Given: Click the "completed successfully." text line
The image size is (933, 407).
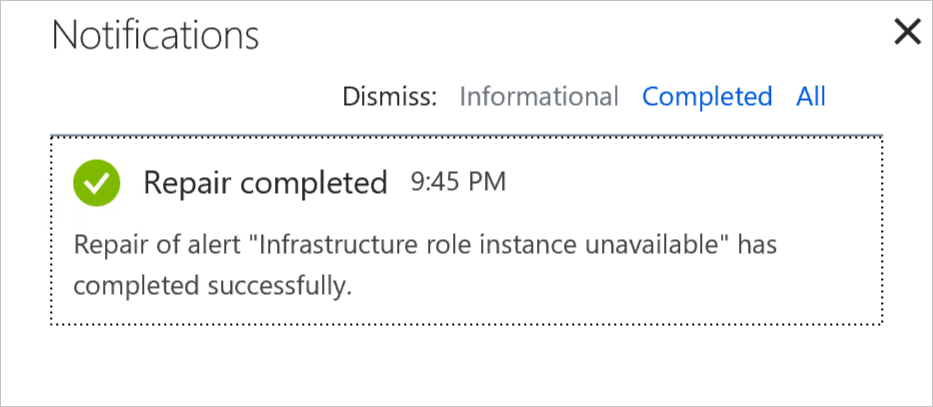Looking at the screenshot, I should (213, 285).
